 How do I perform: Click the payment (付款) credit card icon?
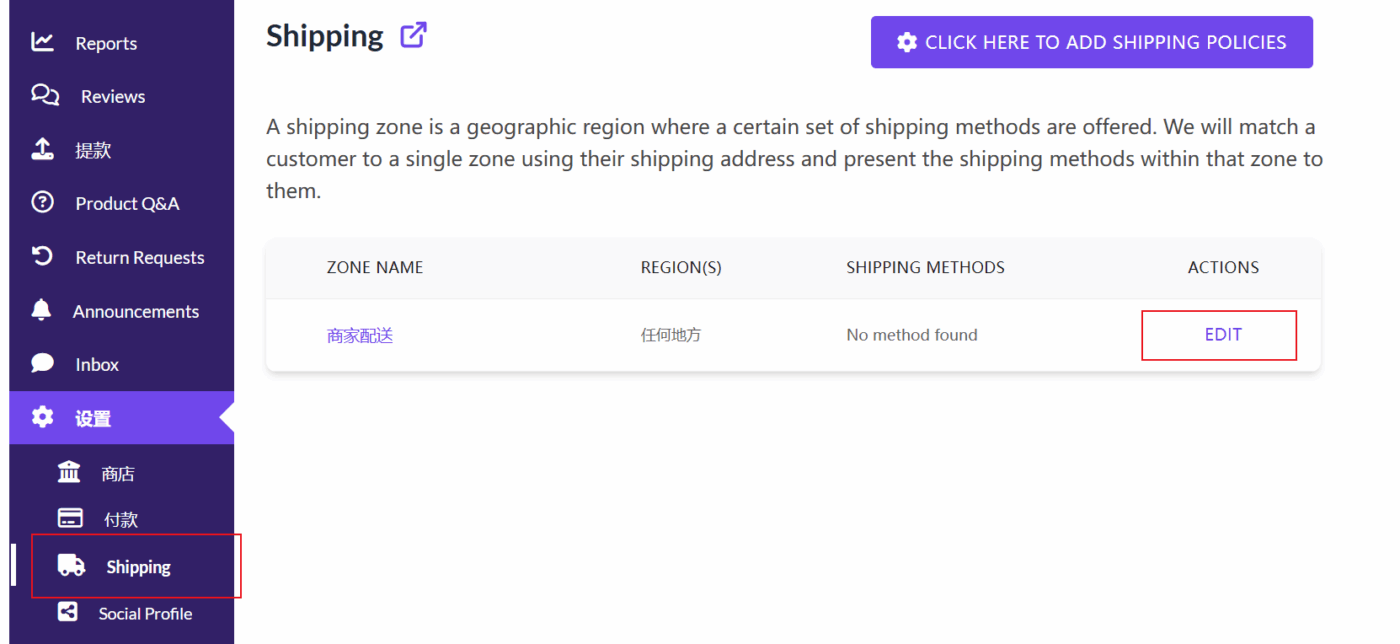click(70, 519)
